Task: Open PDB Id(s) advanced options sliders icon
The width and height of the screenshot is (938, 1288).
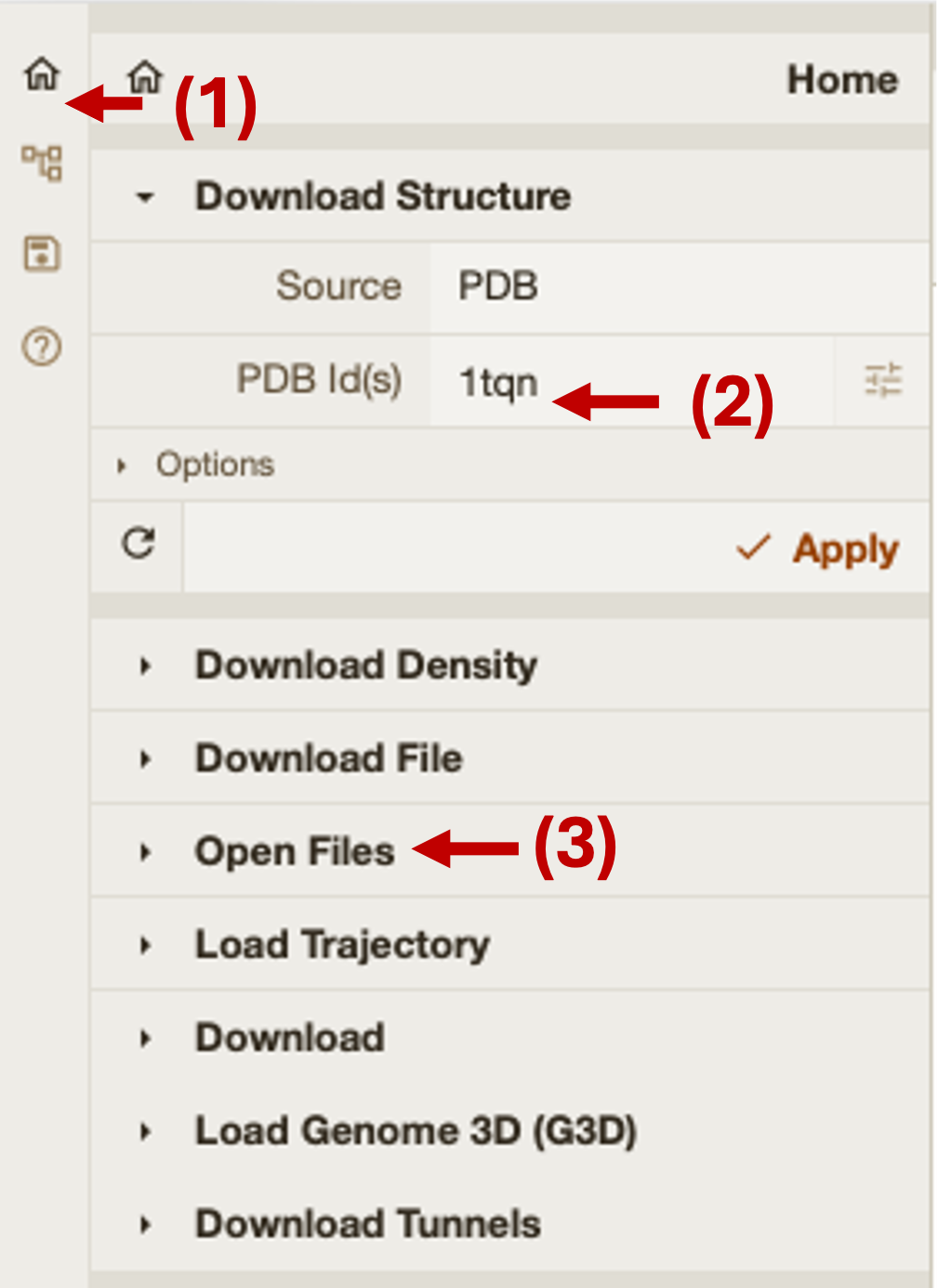Action: click(882, 380)
